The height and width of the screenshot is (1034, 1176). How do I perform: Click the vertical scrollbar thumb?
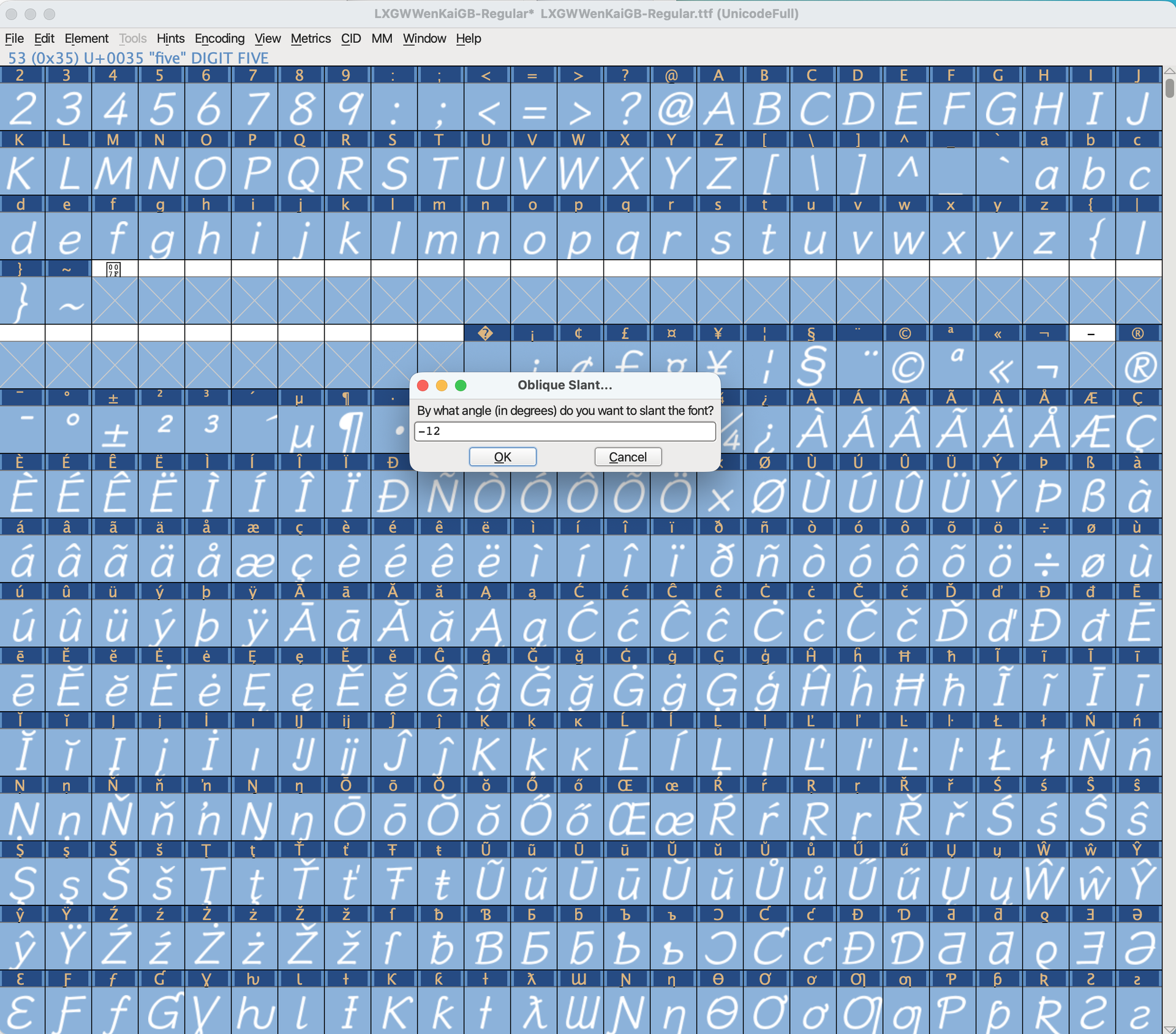[x=1169, y=88]
